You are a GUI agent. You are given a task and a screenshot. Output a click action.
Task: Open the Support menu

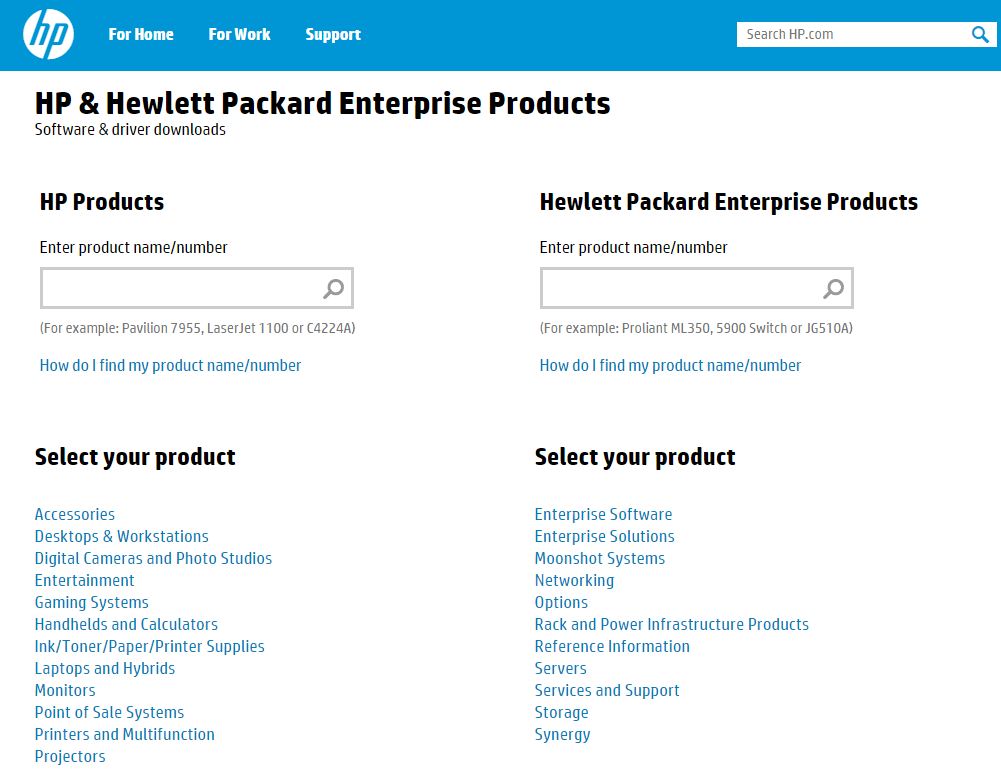tap(333, 34)
